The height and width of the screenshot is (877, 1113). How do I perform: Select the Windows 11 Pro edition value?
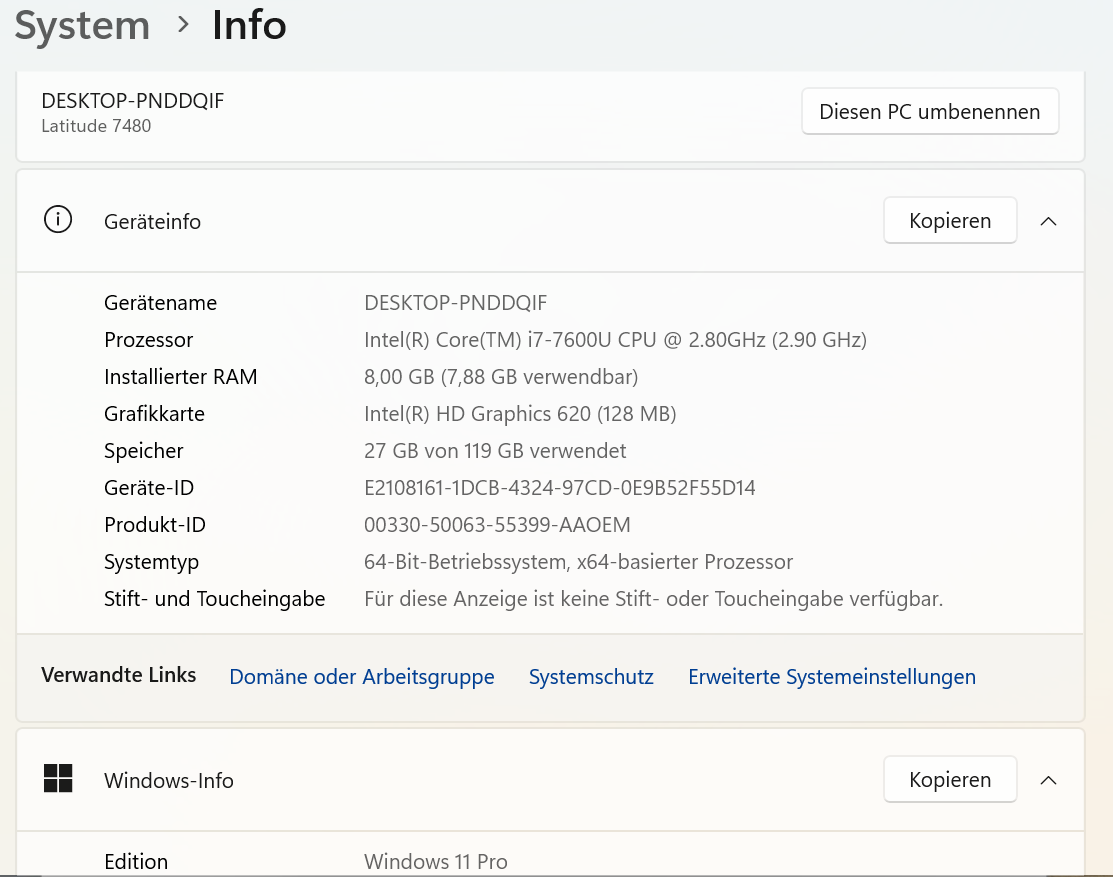436,861
